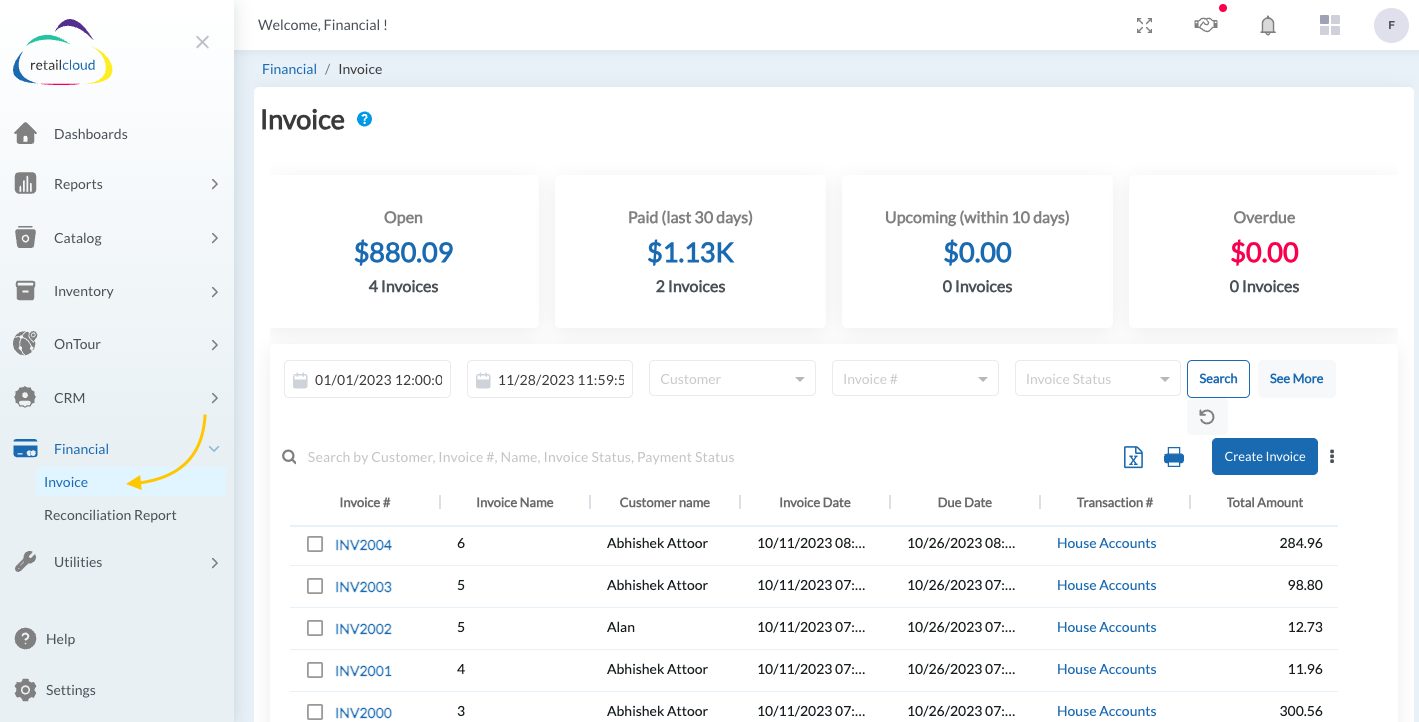Go to Financial in the breadcrumb

click(x=289, y=68)
